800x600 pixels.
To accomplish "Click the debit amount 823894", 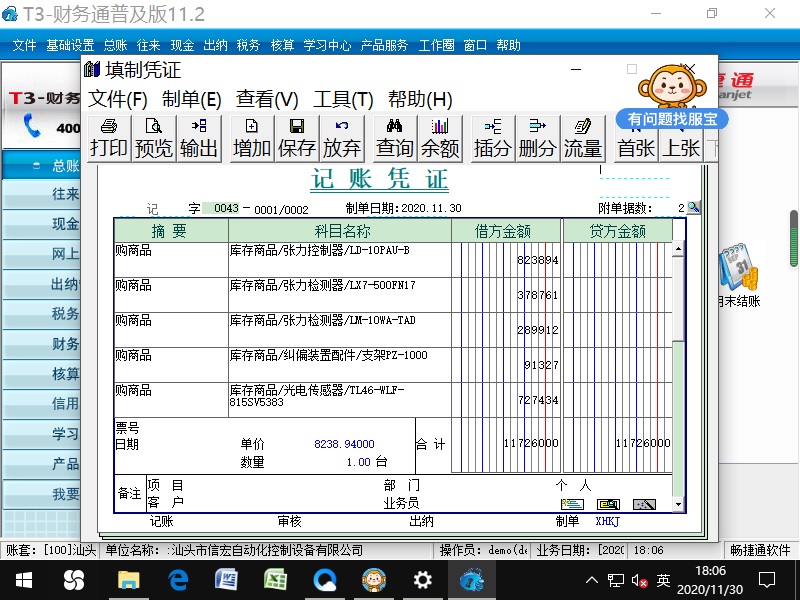I will click(538, 260).
